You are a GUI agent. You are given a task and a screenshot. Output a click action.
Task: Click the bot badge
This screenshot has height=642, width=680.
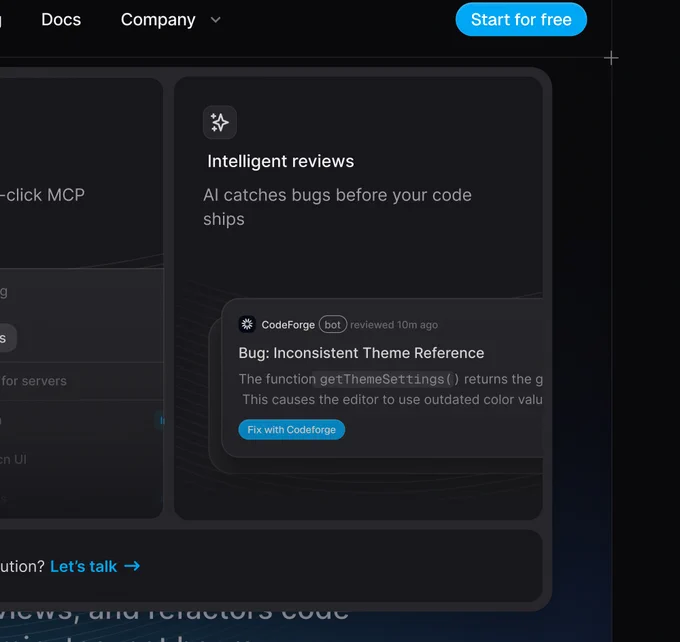pyautogui.click(x=333, y=324)
